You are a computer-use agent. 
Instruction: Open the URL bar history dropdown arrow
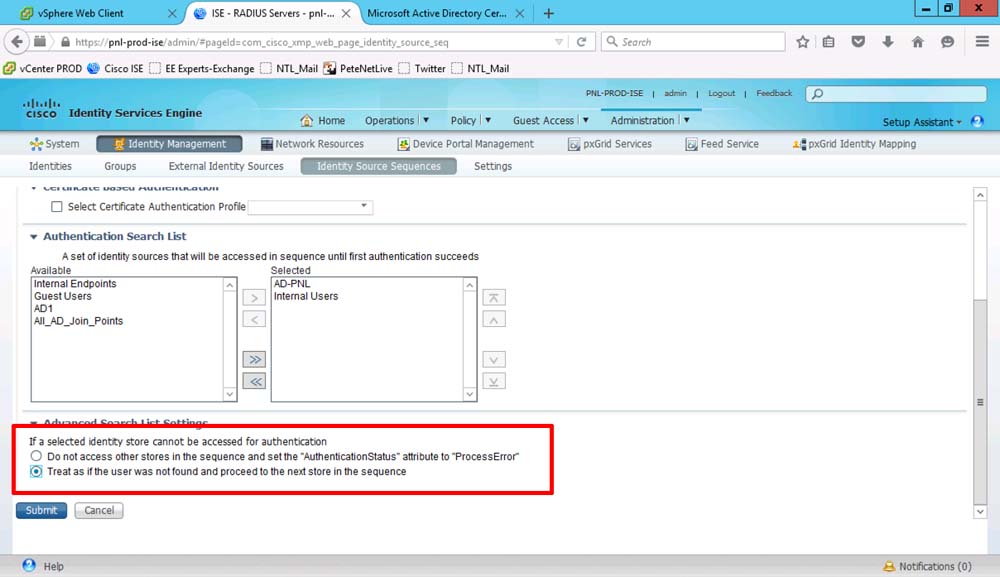(559, 42)
